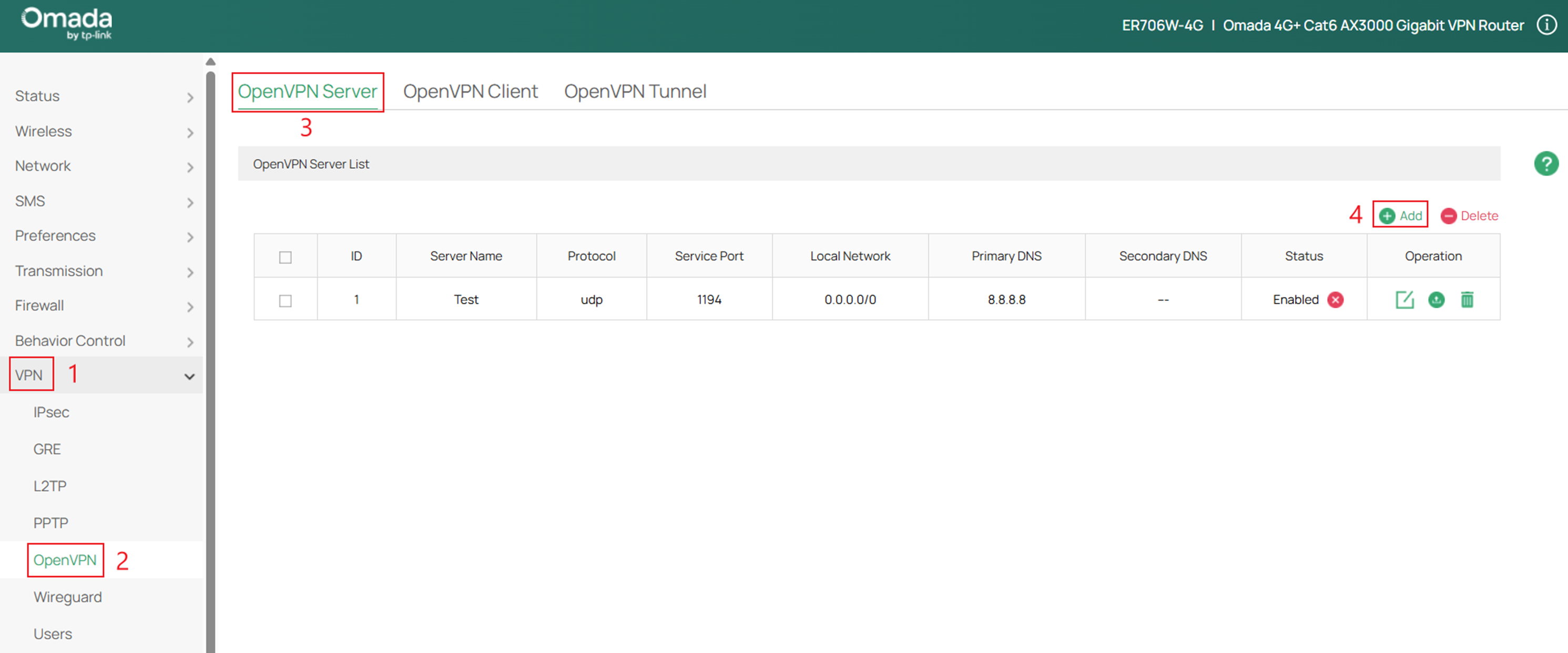The width and height of the screenshot is (1568, 653).
Task: Expand the Firewall menu
Action: tap(39, 305)
